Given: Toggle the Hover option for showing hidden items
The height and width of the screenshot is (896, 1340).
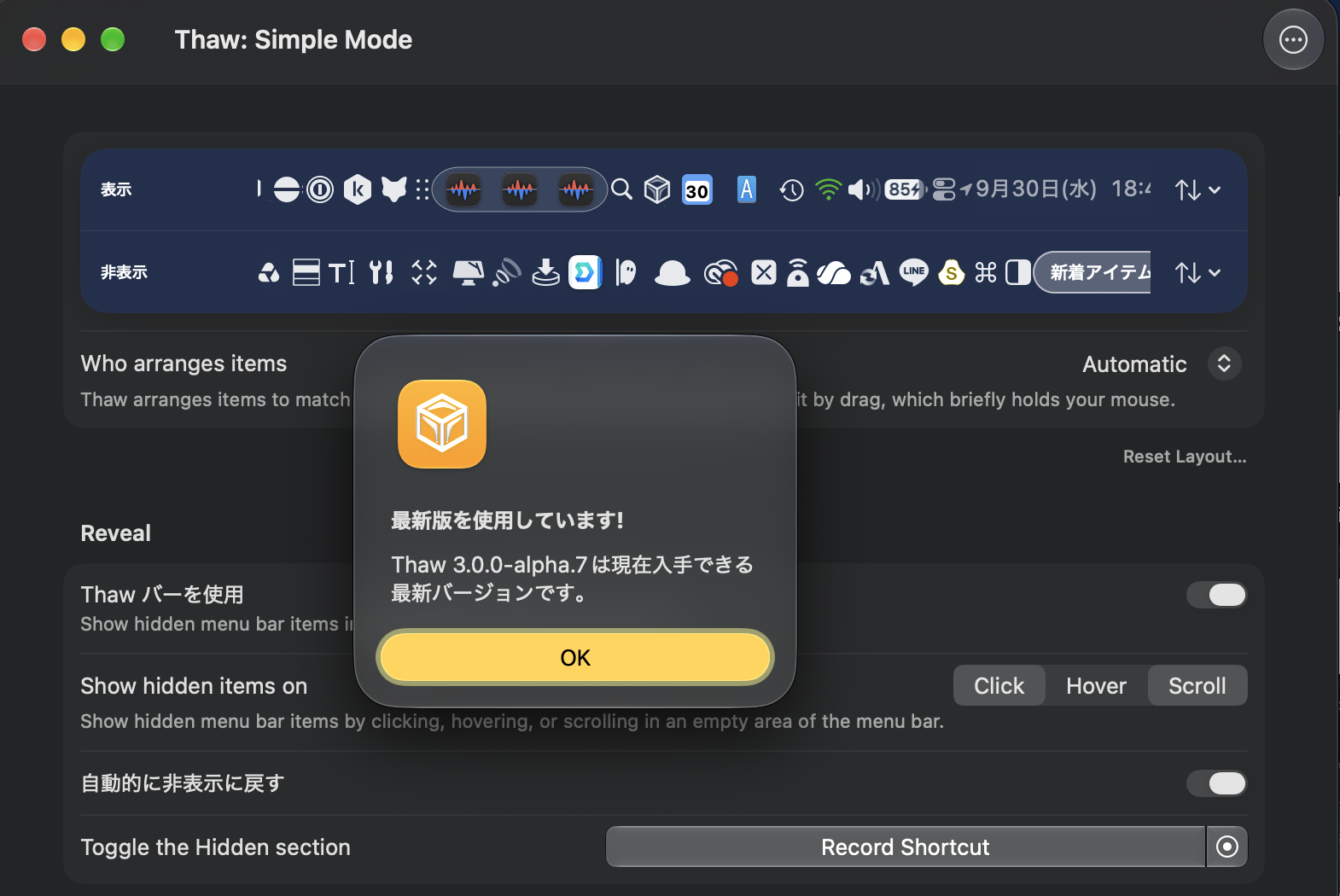Looking at the screenshot, I should click(1096, 686).
